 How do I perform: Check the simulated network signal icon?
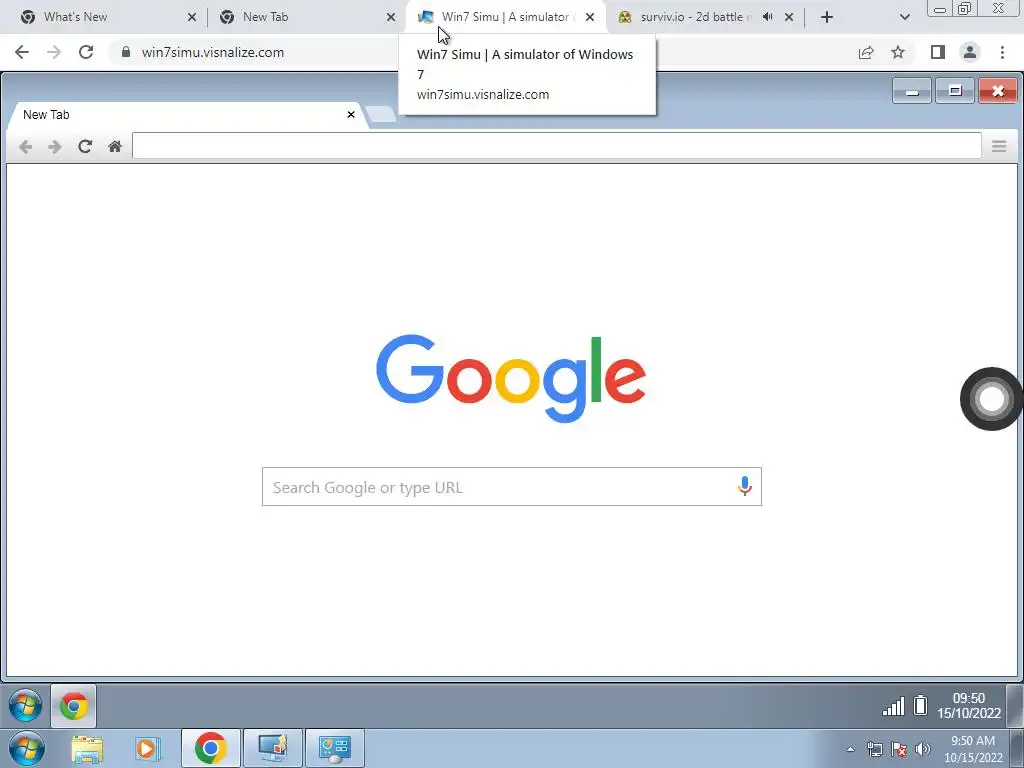click(x=893, y=706)
